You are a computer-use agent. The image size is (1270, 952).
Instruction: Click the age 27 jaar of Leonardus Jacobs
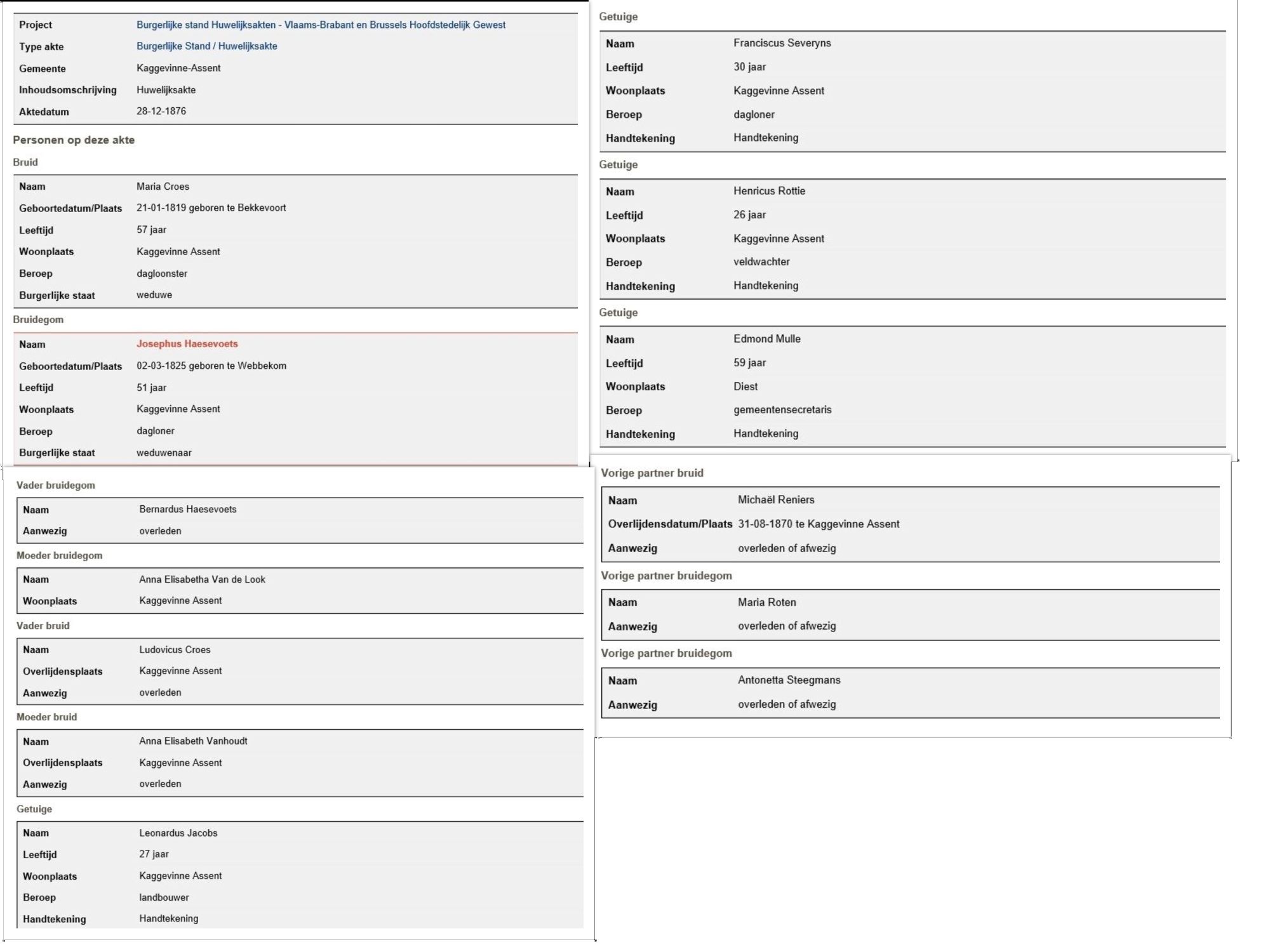(x=154, y=855)
